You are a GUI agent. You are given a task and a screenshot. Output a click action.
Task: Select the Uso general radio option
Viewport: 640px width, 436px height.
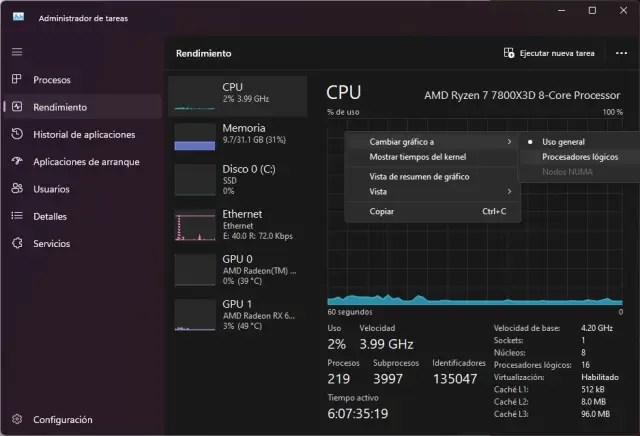(563, 141)
